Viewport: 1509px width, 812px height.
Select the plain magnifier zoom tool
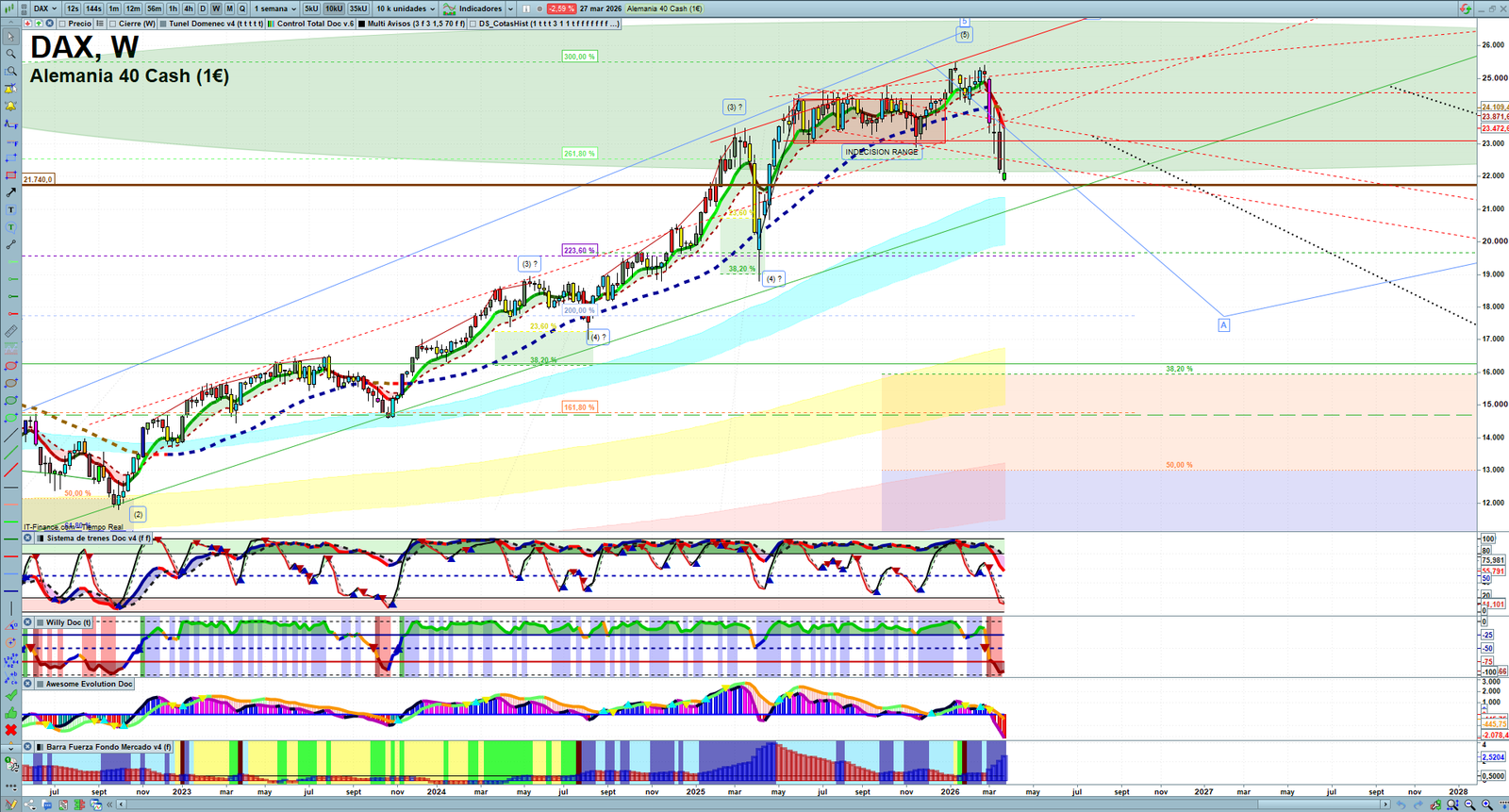point(10,54)
